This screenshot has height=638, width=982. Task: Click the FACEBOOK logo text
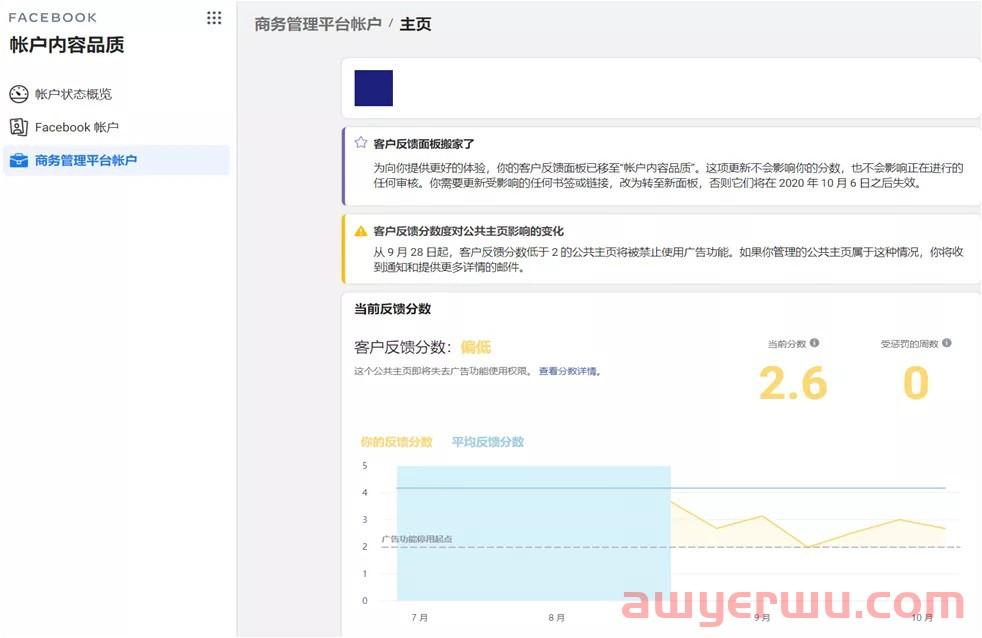tap(53, 18)
